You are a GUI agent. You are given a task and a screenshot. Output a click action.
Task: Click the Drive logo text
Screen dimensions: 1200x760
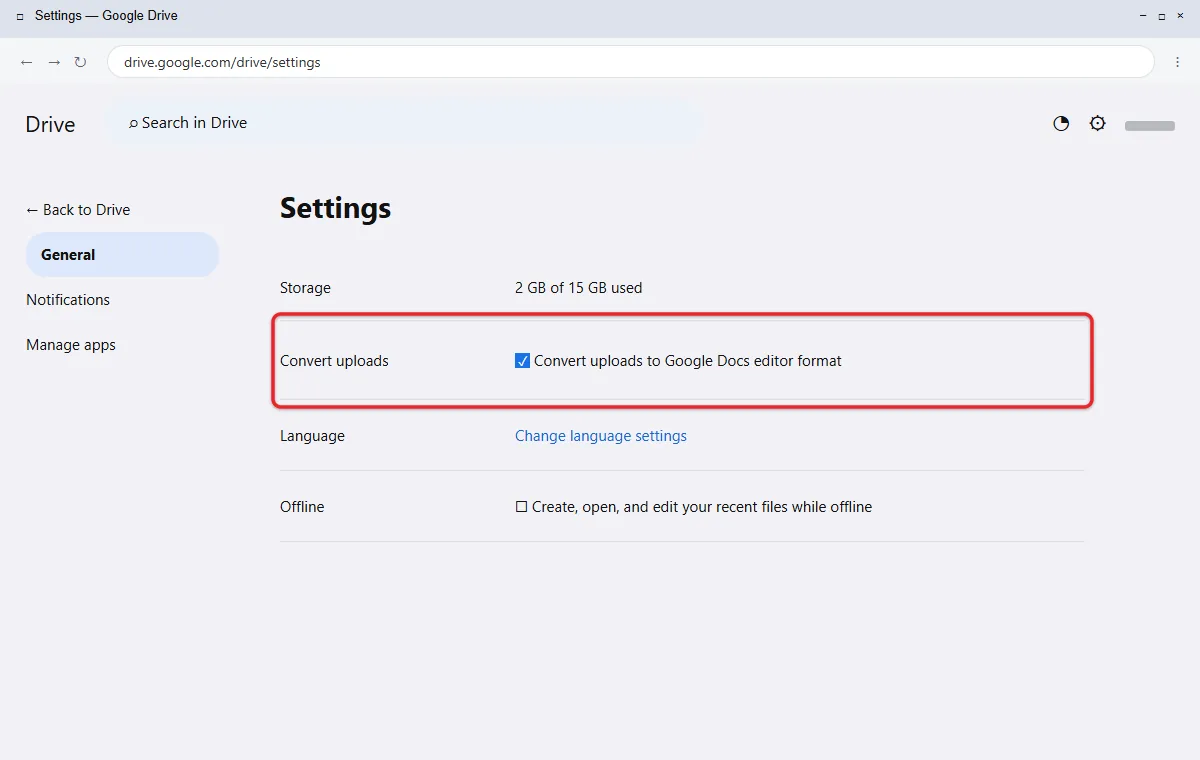(51, 124)
